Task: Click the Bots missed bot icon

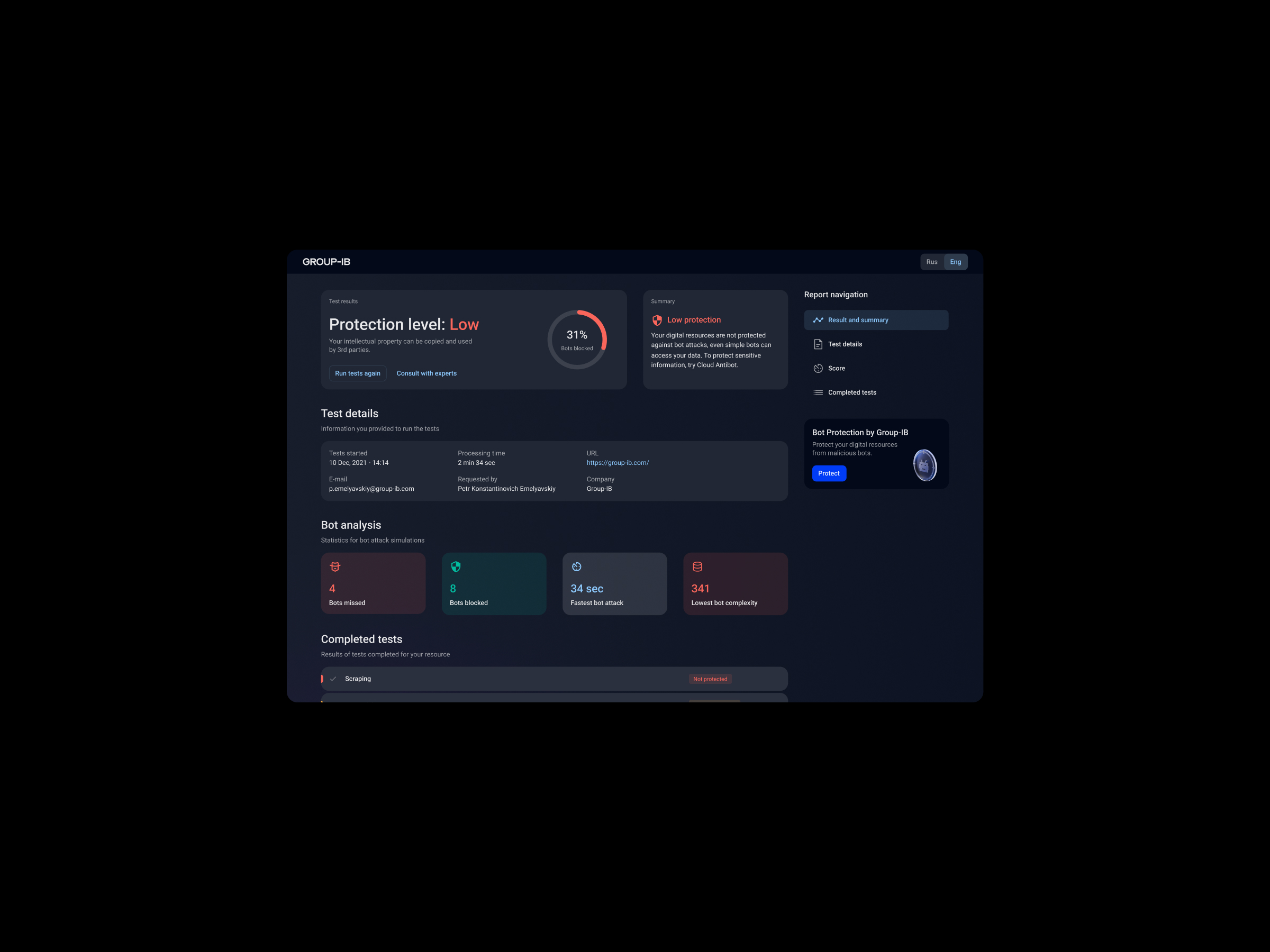Action: click(x=335, y=567)
